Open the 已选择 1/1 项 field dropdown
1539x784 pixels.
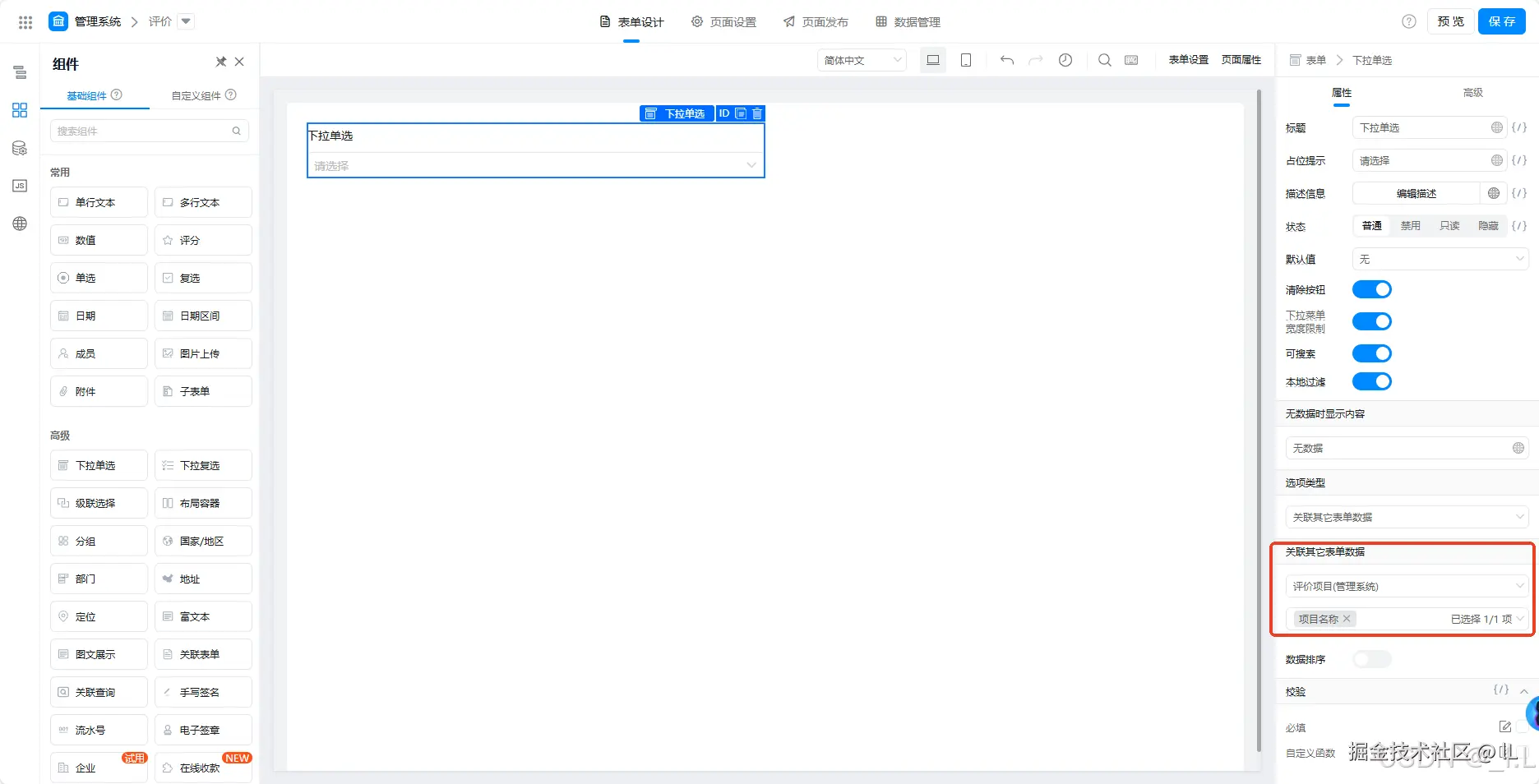pos(1407,619)
